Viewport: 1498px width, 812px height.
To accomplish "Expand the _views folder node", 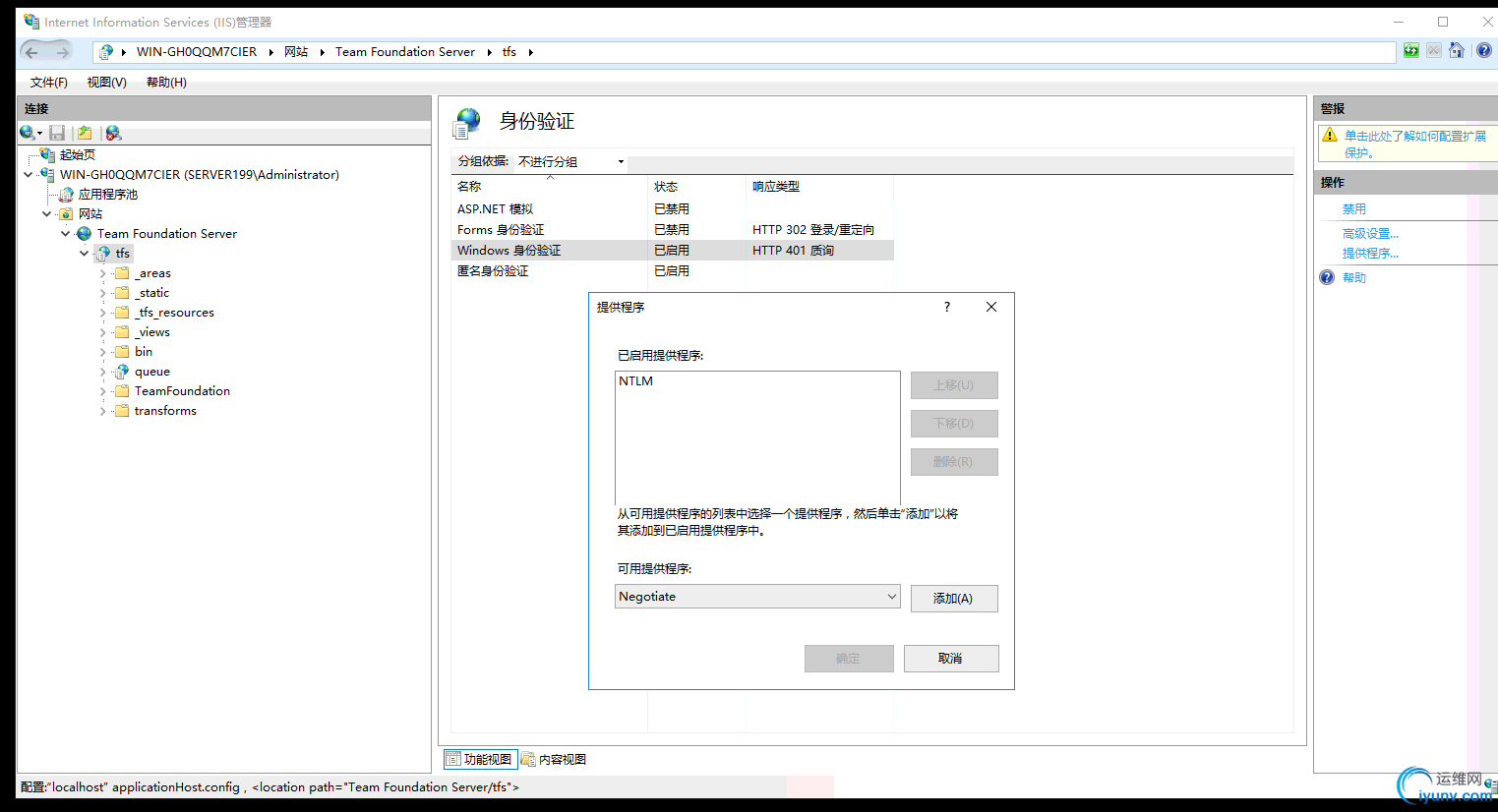I will (x=103, y=332).
